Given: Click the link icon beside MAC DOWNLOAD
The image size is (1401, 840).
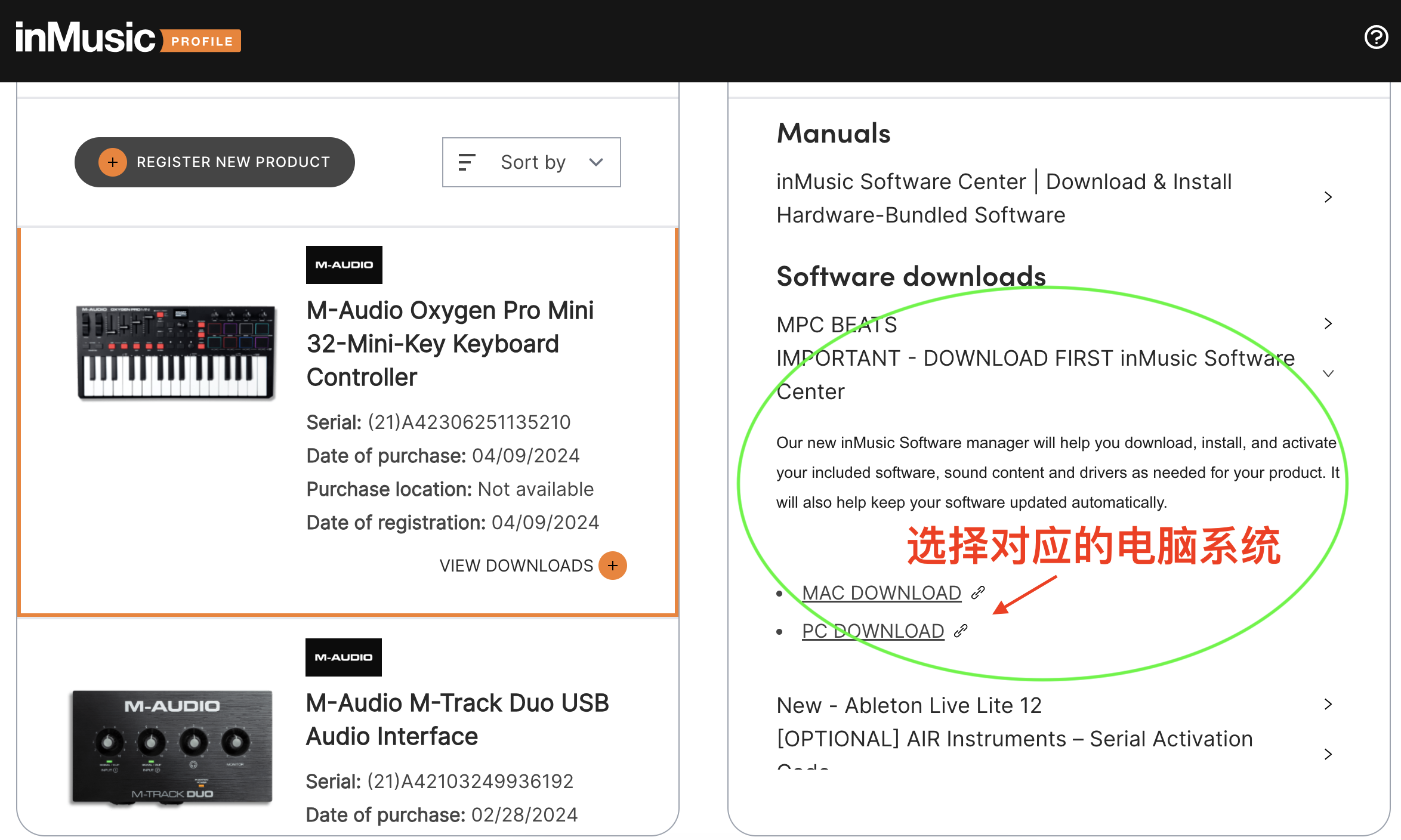Looking at the screenshot, I should click(x=977, y=592).
